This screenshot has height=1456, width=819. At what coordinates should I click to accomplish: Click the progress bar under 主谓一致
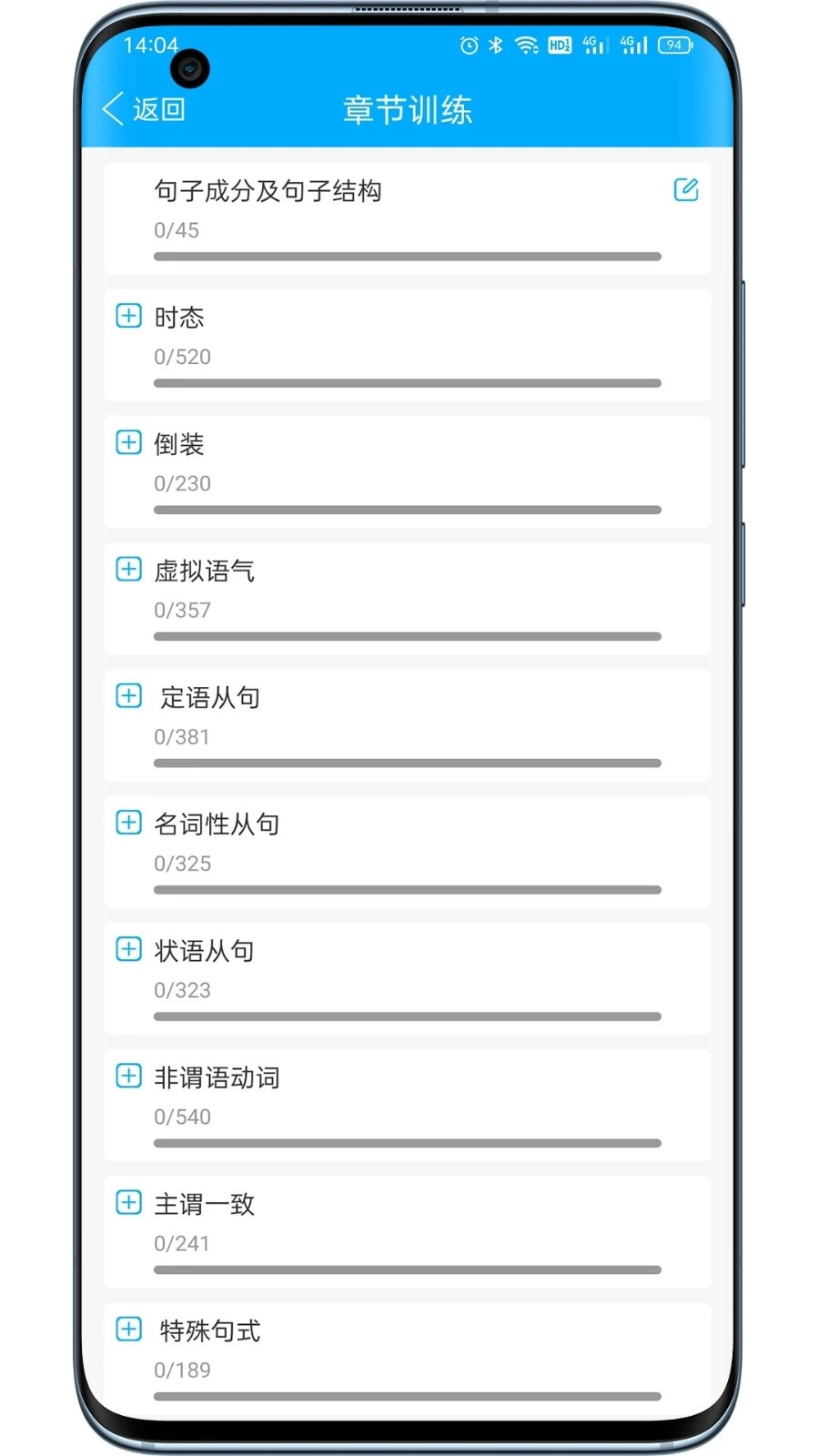(x=407, y=1269)
